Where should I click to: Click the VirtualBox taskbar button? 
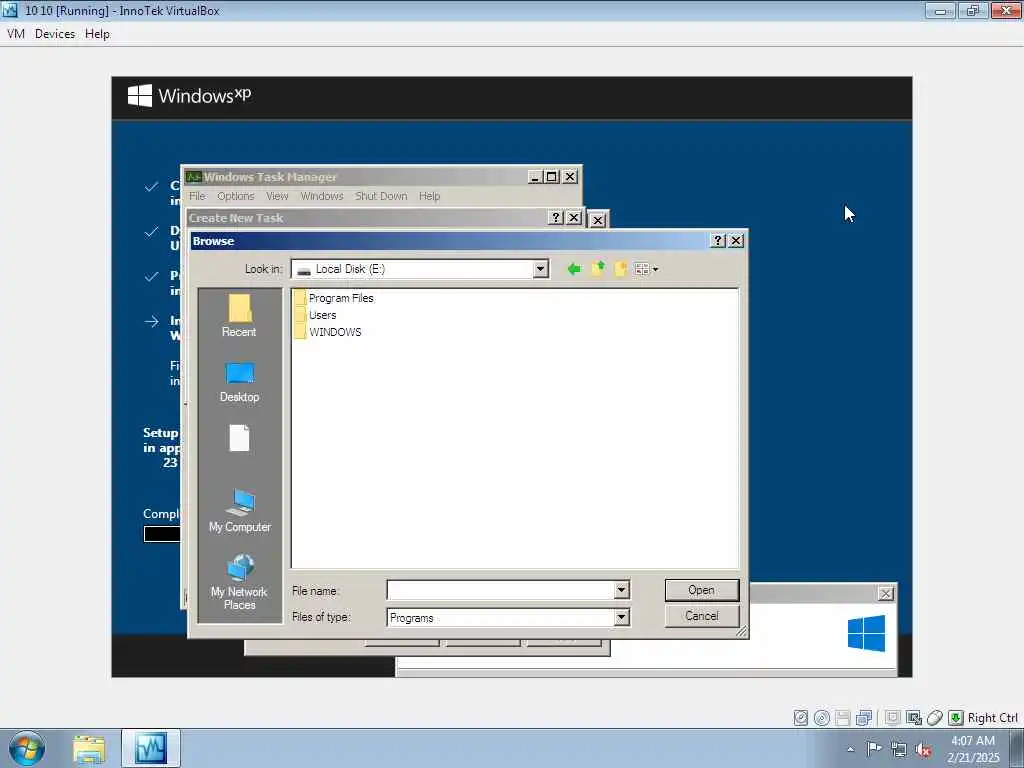(x=151, y=749)
